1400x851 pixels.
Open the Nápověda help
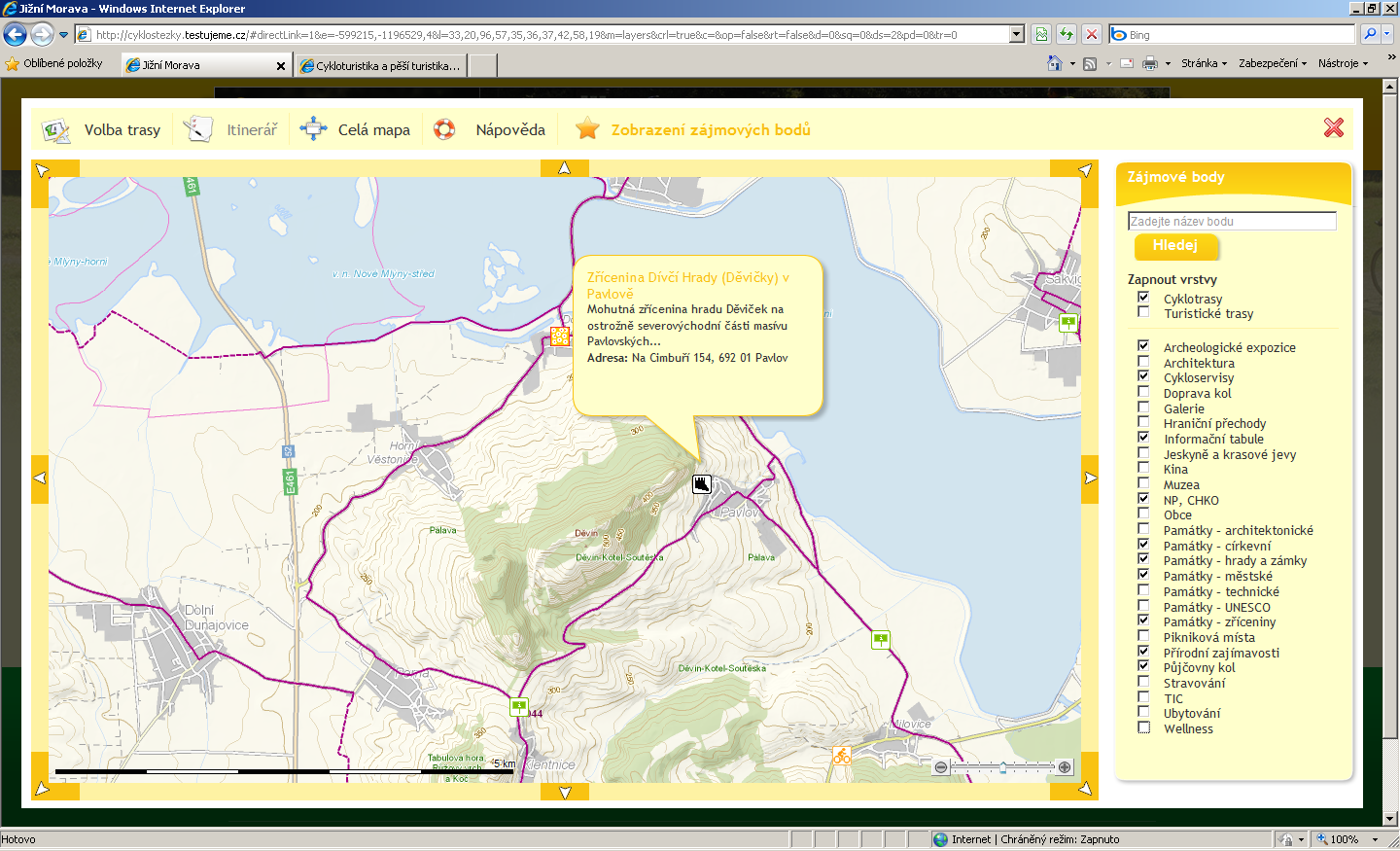tap(489, 129)
